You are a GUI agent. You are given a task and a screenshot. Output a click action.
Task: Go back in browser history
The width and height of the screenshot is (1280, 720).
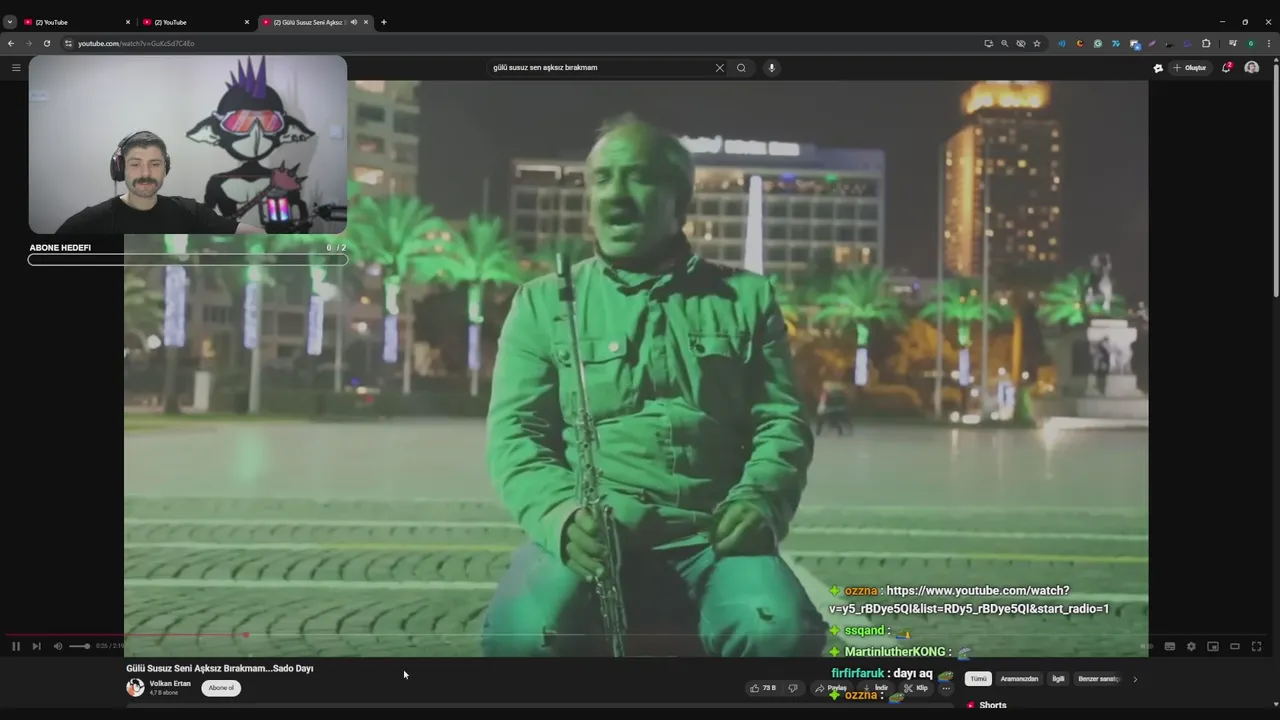tap(11, 43)
